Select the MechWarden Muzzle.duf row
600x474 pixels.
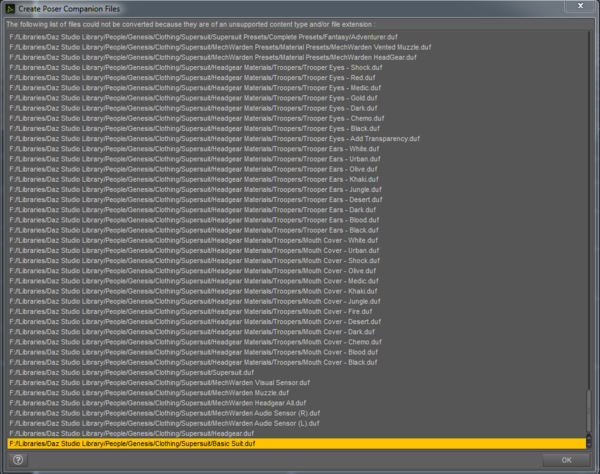click(297, 393)
